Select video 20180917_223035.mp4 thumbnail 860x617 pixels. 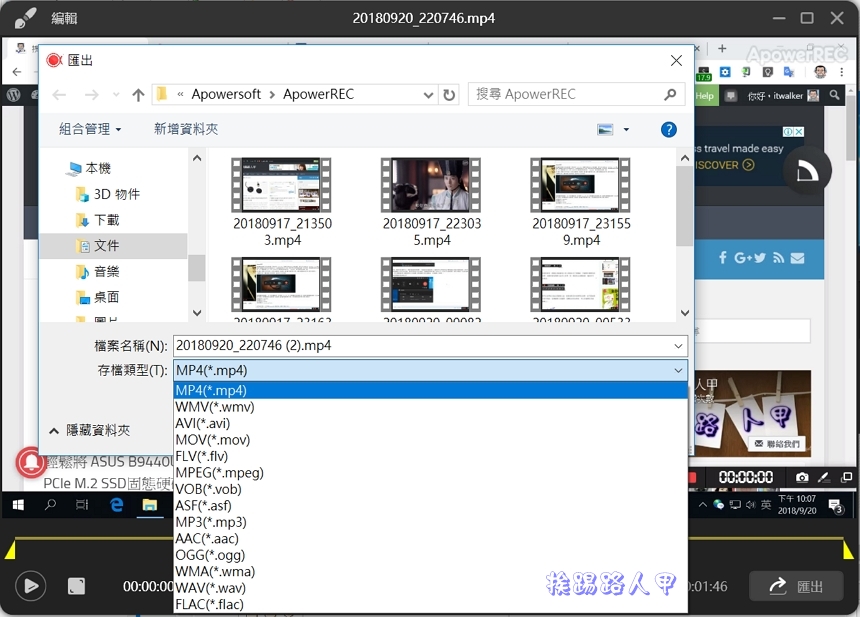(x=432, y=185)
